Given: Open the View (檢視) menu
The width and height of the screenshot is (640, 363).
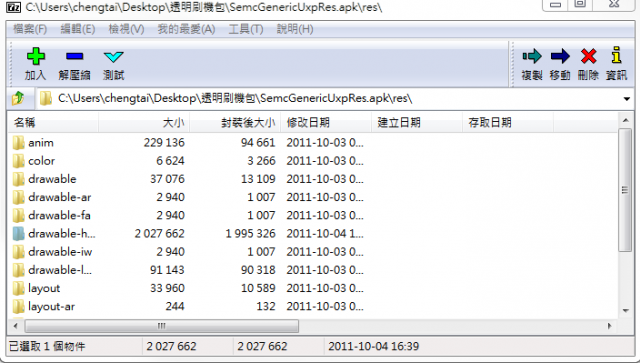Looking at the screenshot, I should pyautogui.click(x=126, y=29).
